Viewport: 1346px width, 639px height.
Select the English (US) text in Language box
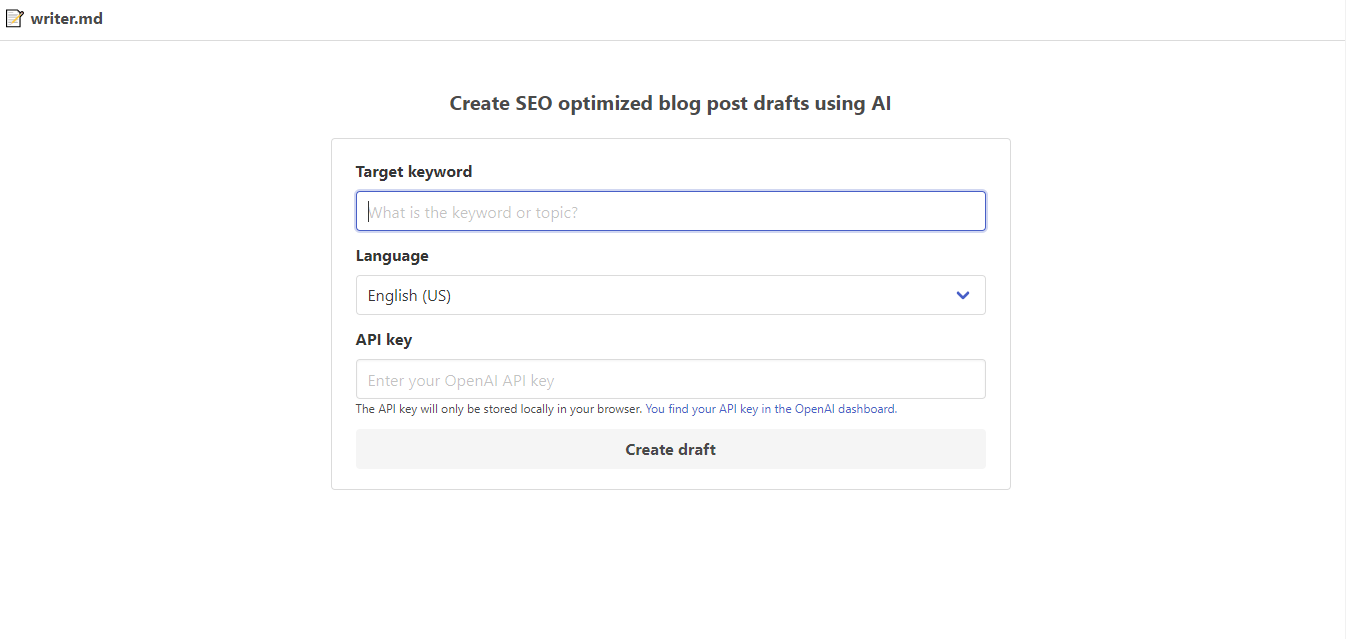[x=409, y=295]
